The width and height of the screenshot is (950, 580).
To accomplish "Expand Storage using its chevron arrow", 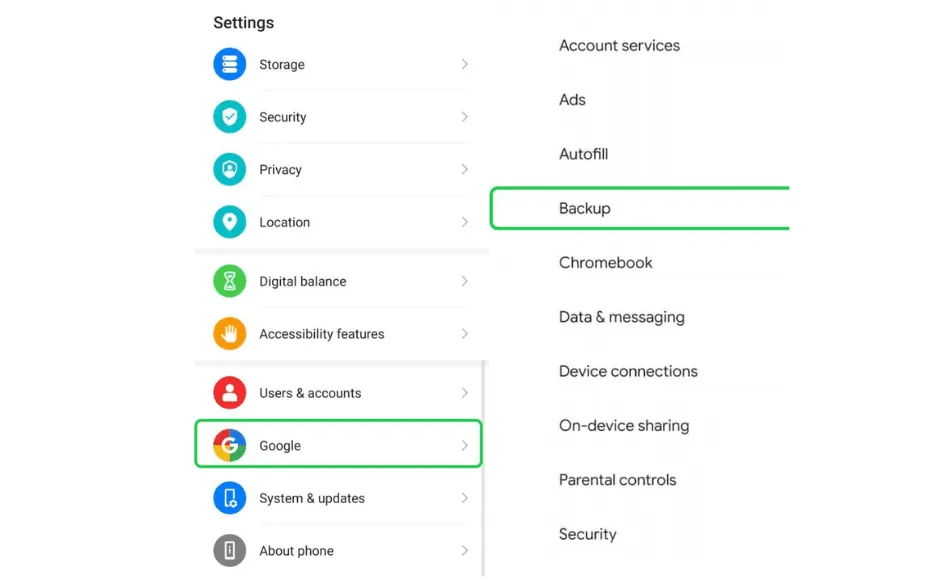I will 465,64.
